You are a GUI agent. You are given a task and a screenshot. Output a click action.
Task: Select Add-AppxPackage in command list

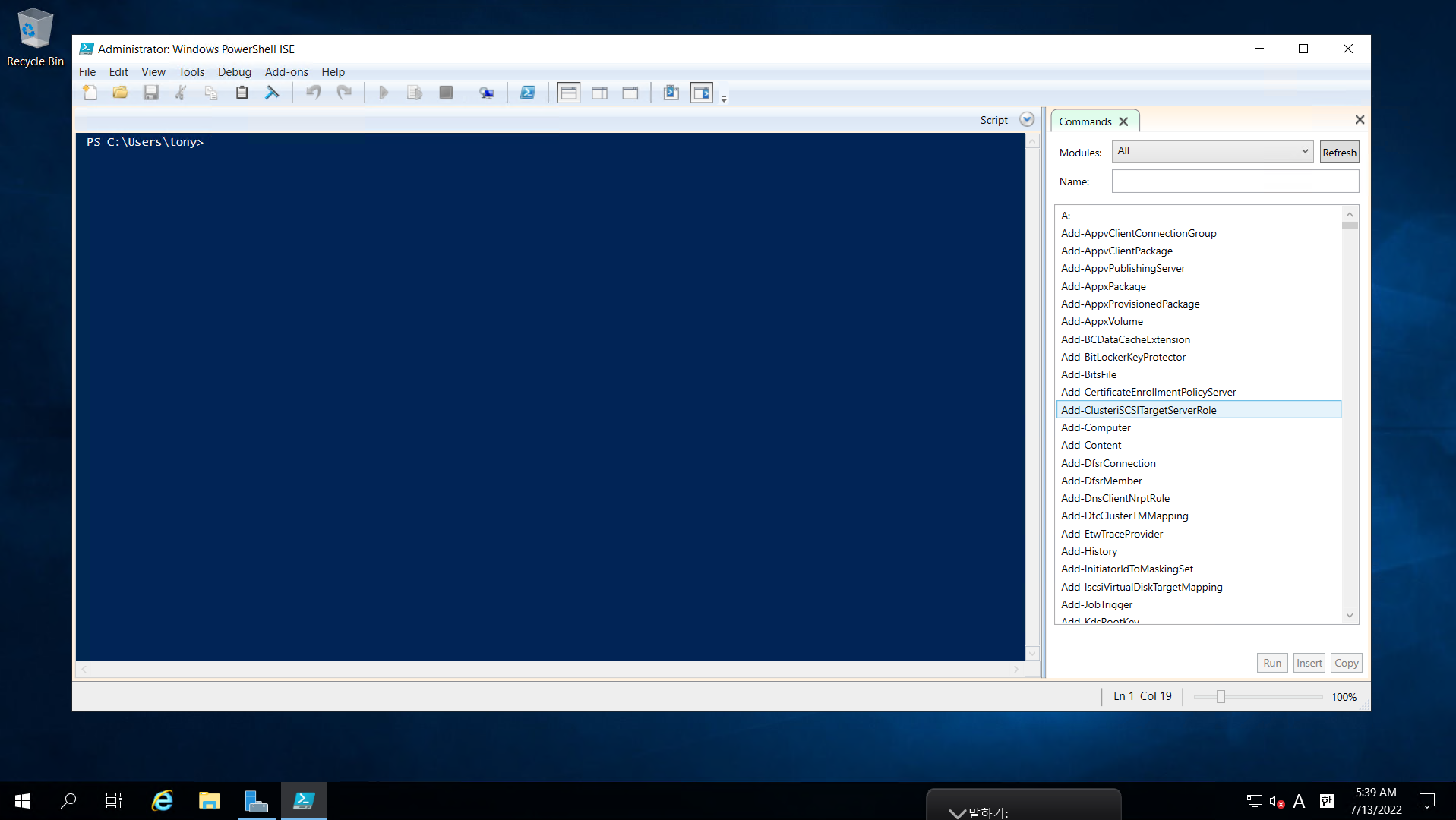(x=1199, y=286)
